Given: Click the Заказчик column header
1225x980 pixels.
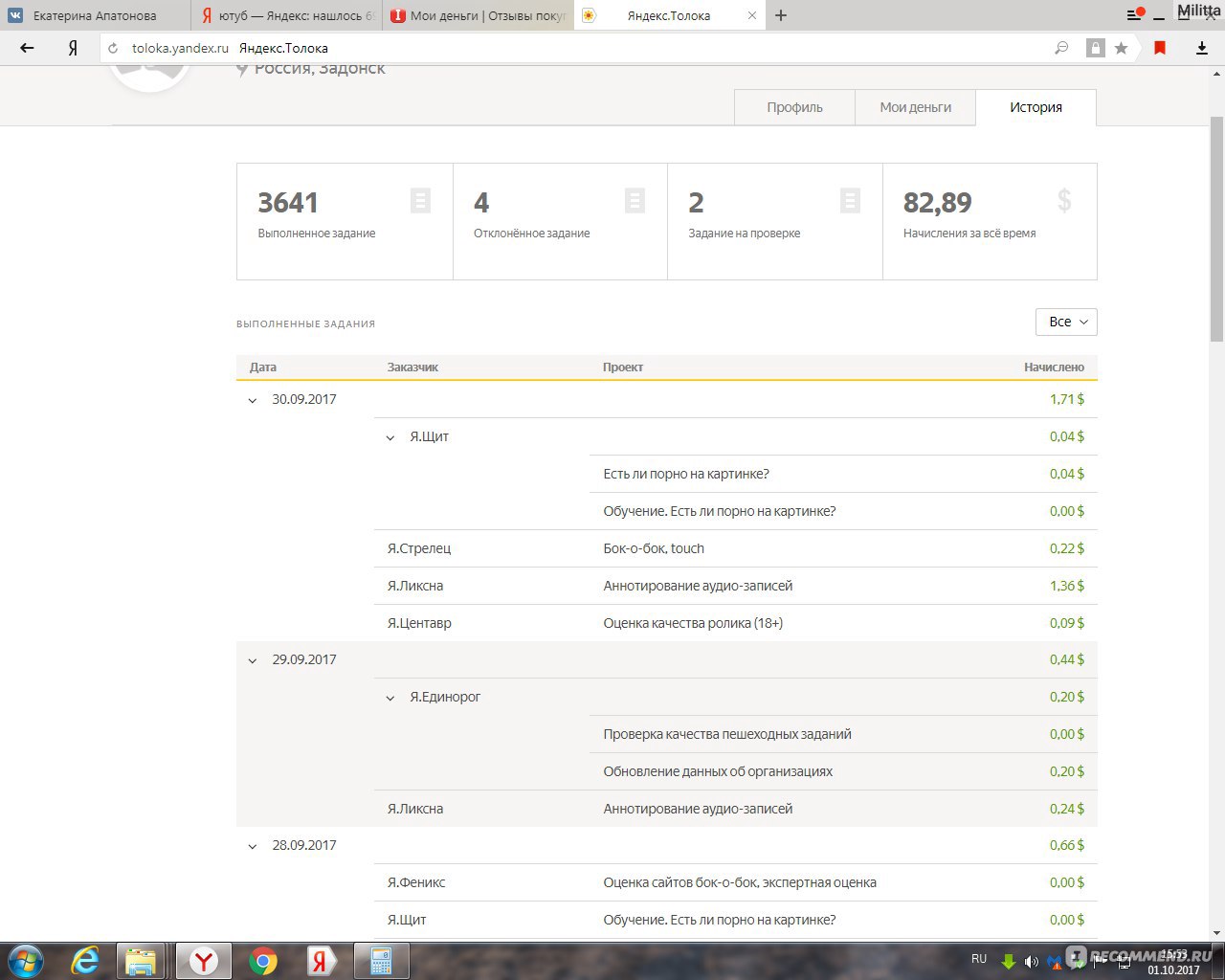Looking at the screenshot, I should coord(412,367).
